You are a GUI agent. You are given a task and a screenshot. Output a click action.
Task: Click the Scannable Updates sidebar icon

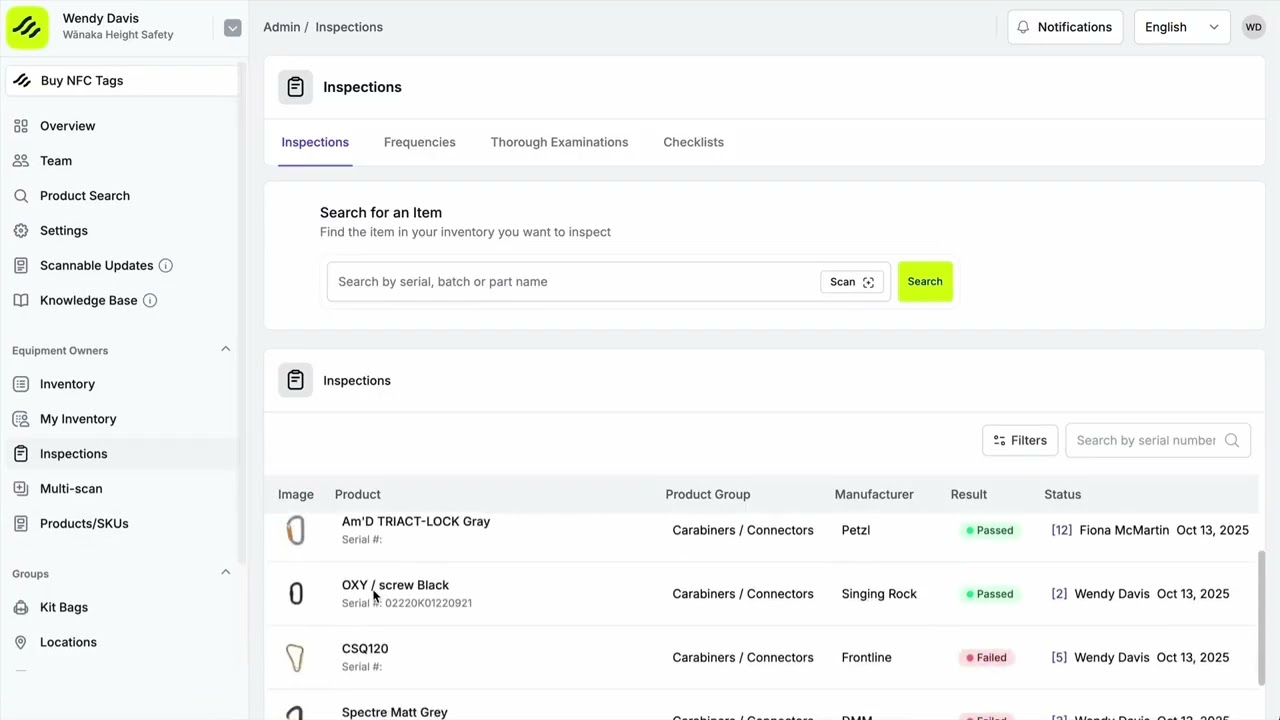click(21, 266)
